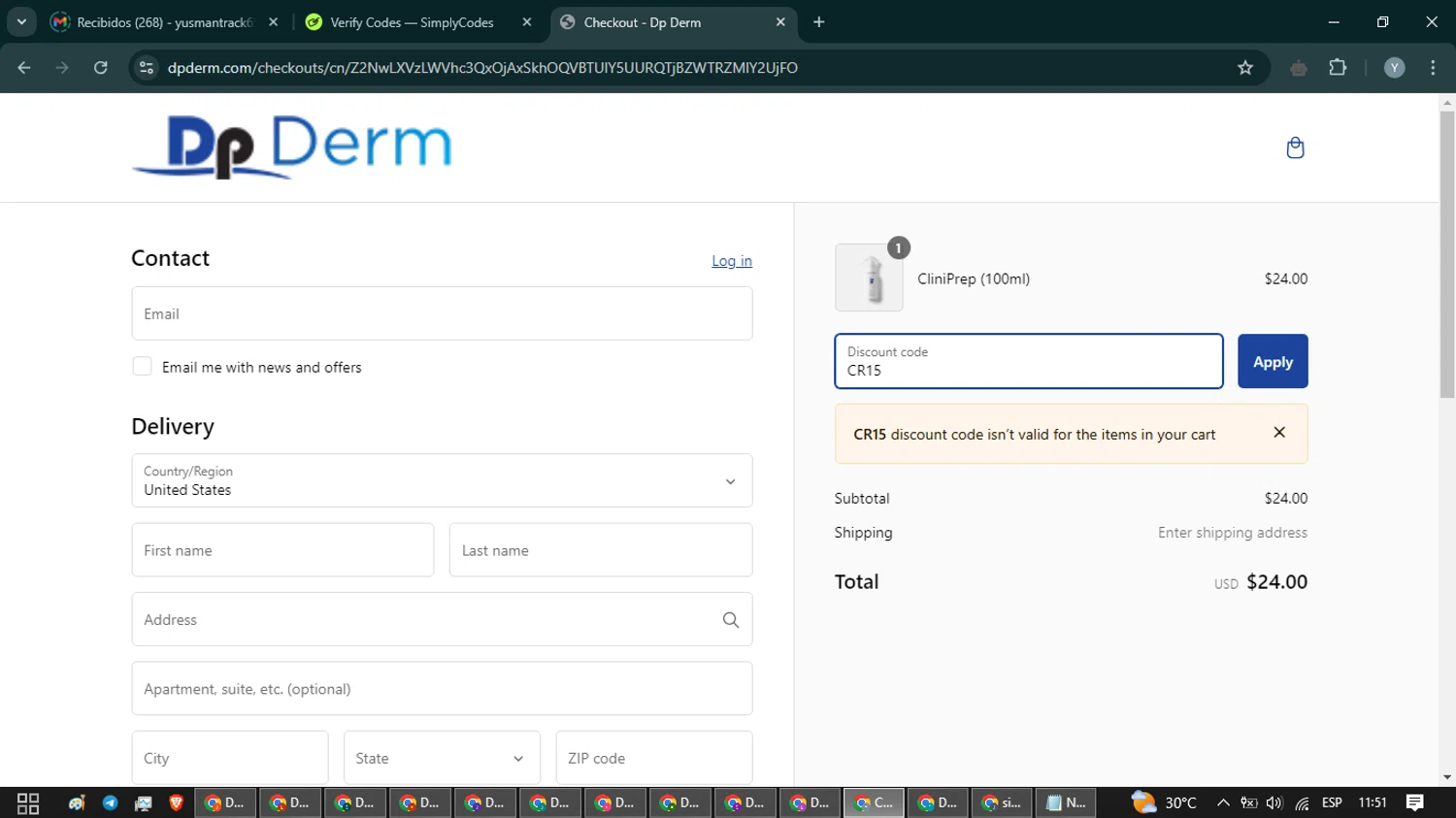Screen dimensions: 1456x818
Task: Click the ESP language indicator
Action: 1332,802
